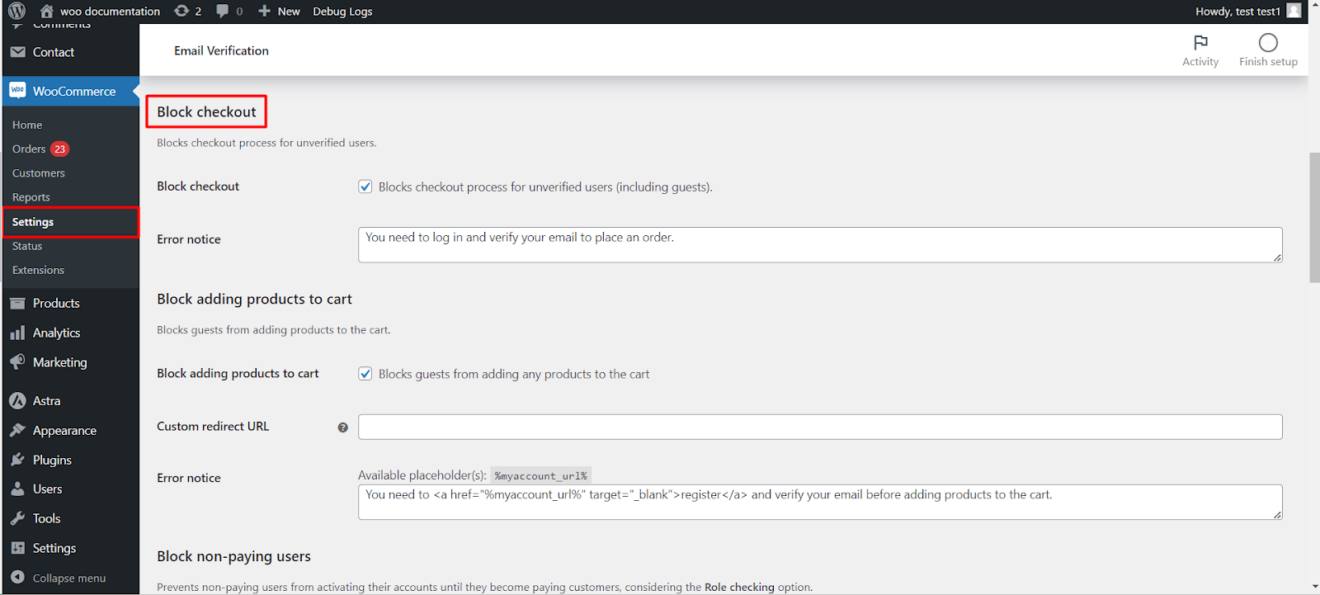The image size is (1320, 595).
Task: Toggle the blocks guests adding products checkbox
Action: [365, 374]
